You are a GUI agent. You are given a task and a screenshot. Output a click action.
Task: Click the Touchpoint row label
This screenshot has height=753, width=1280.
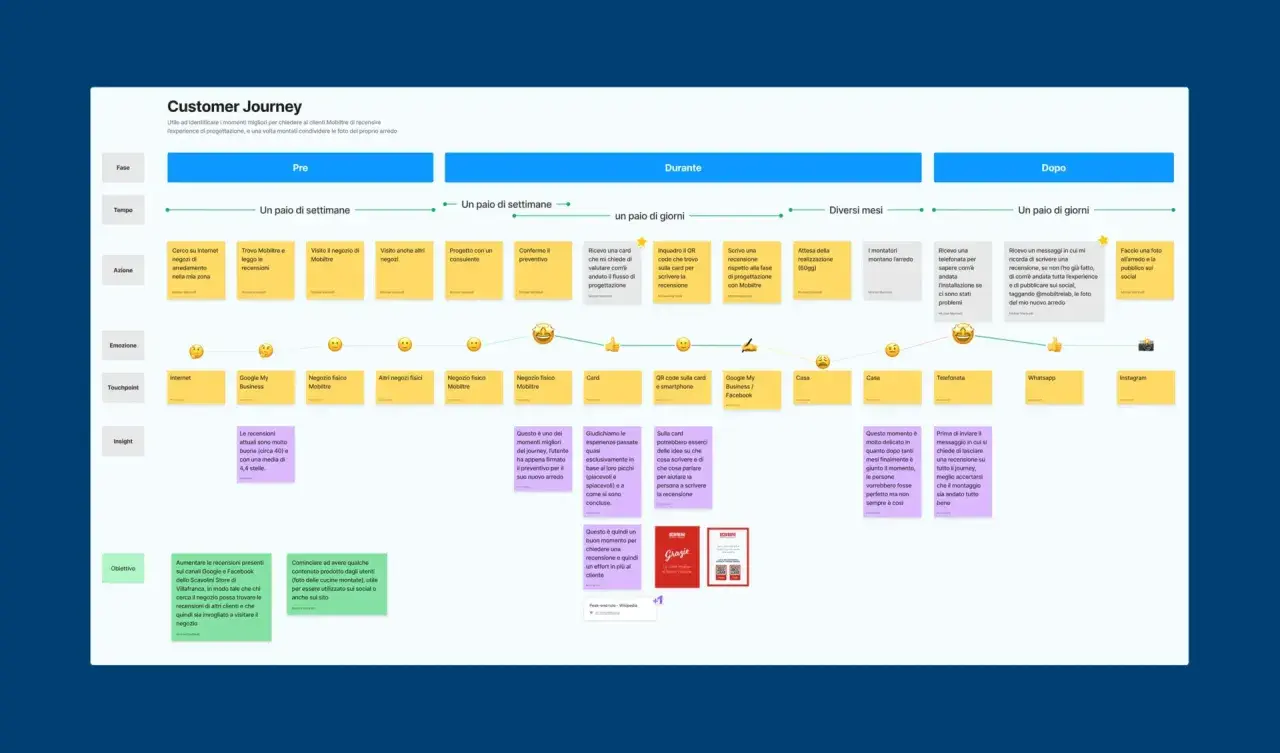click(x=123, y=387)
